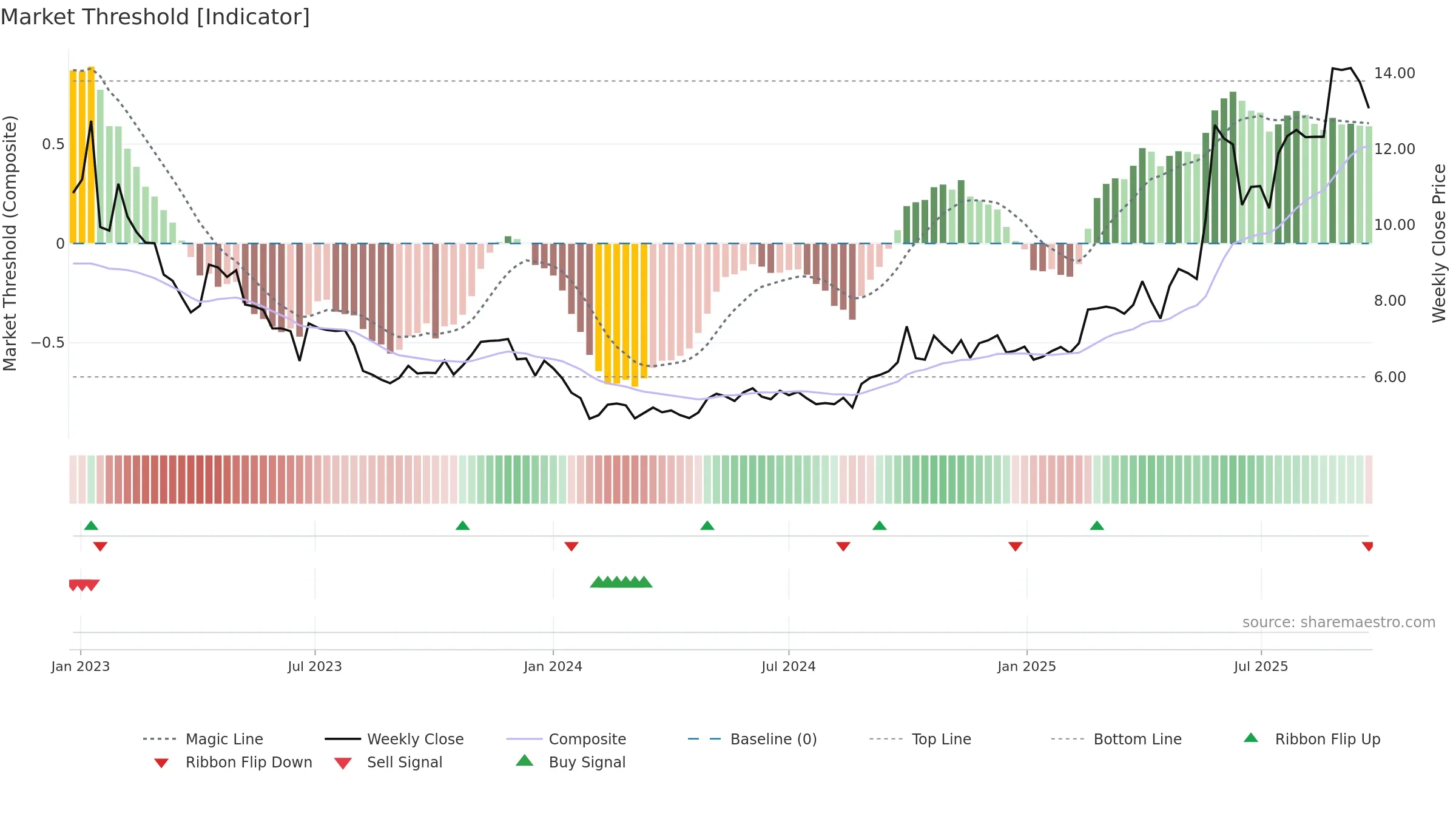1456x819 pixels.
Task: Click the Magic Line legend entry
Action: pyautogui.click(x=203, y=739)
